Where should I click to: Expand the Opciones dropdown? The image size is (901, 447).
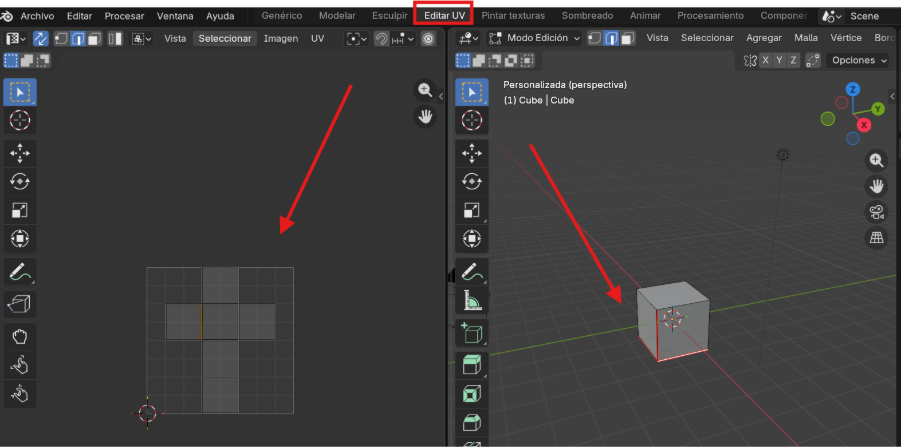[x=858, y=60]
